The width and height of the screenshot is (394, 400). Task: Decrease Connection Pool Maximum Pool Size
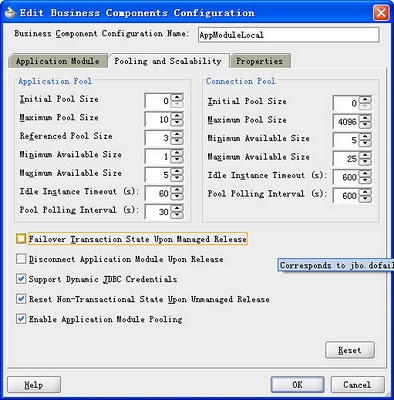[366, 125]
